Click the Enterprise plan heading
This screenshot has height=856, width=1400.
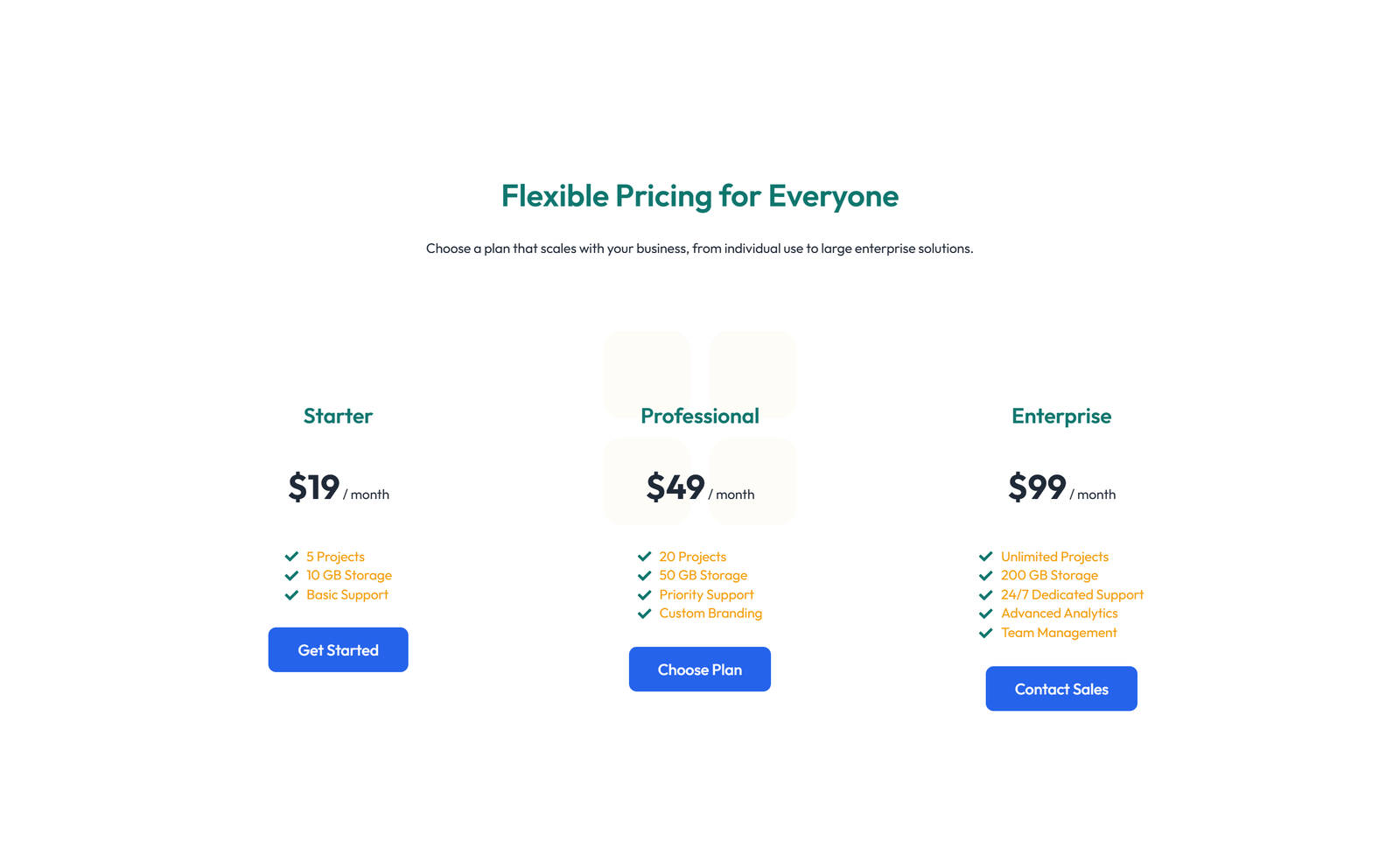pos(1061,417)
